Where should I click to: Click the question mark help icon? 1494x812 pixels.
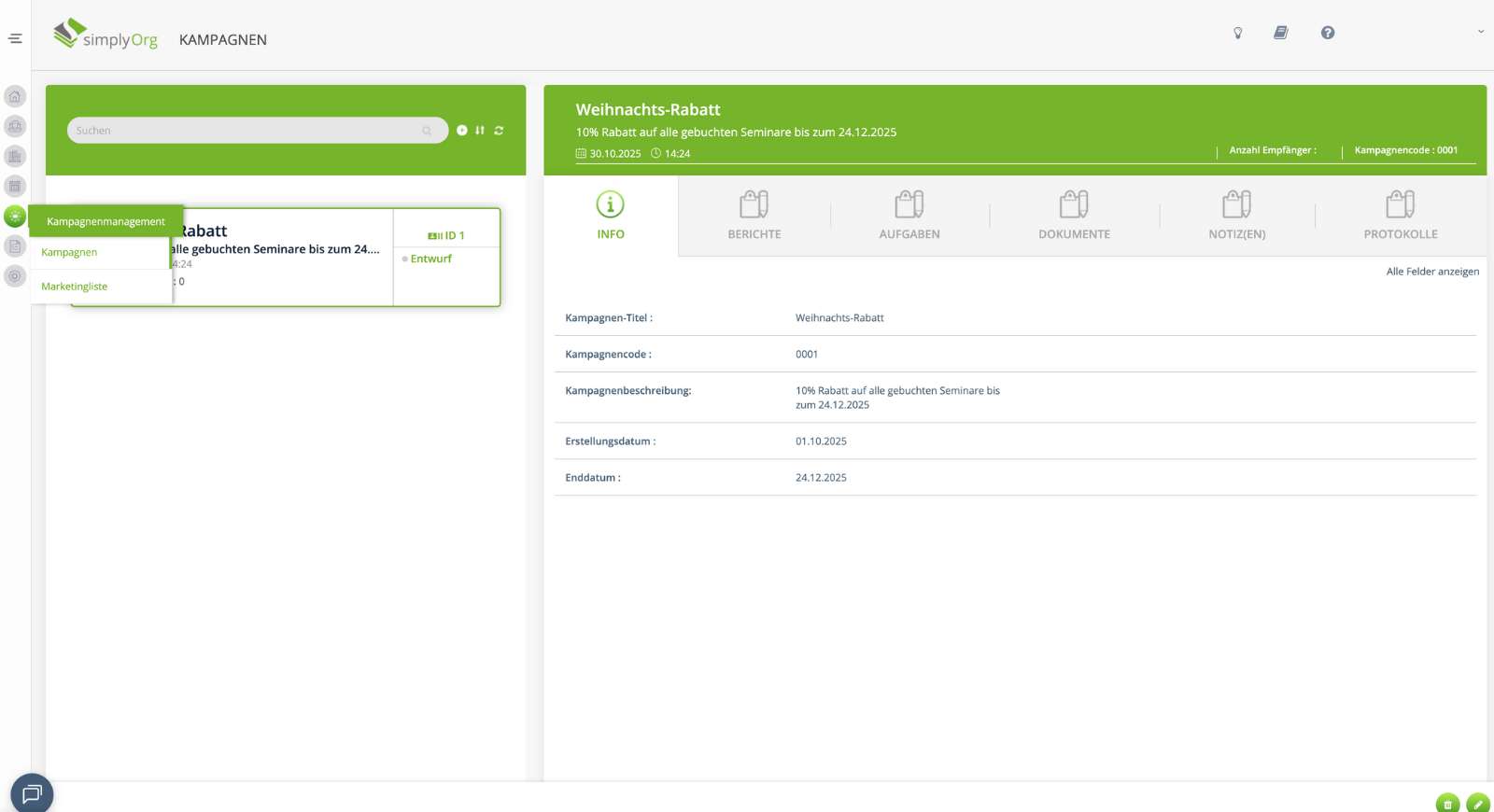coord(1327,33)
